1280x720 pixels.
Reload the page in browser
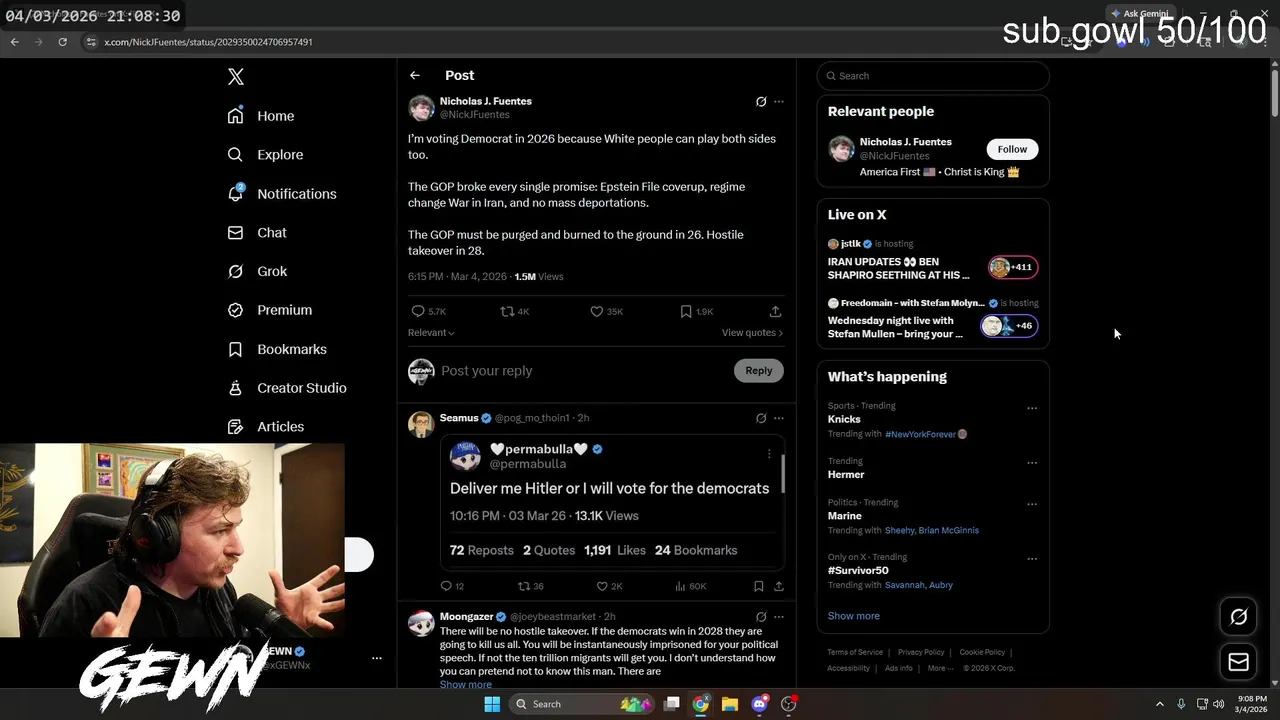[62, 42]
